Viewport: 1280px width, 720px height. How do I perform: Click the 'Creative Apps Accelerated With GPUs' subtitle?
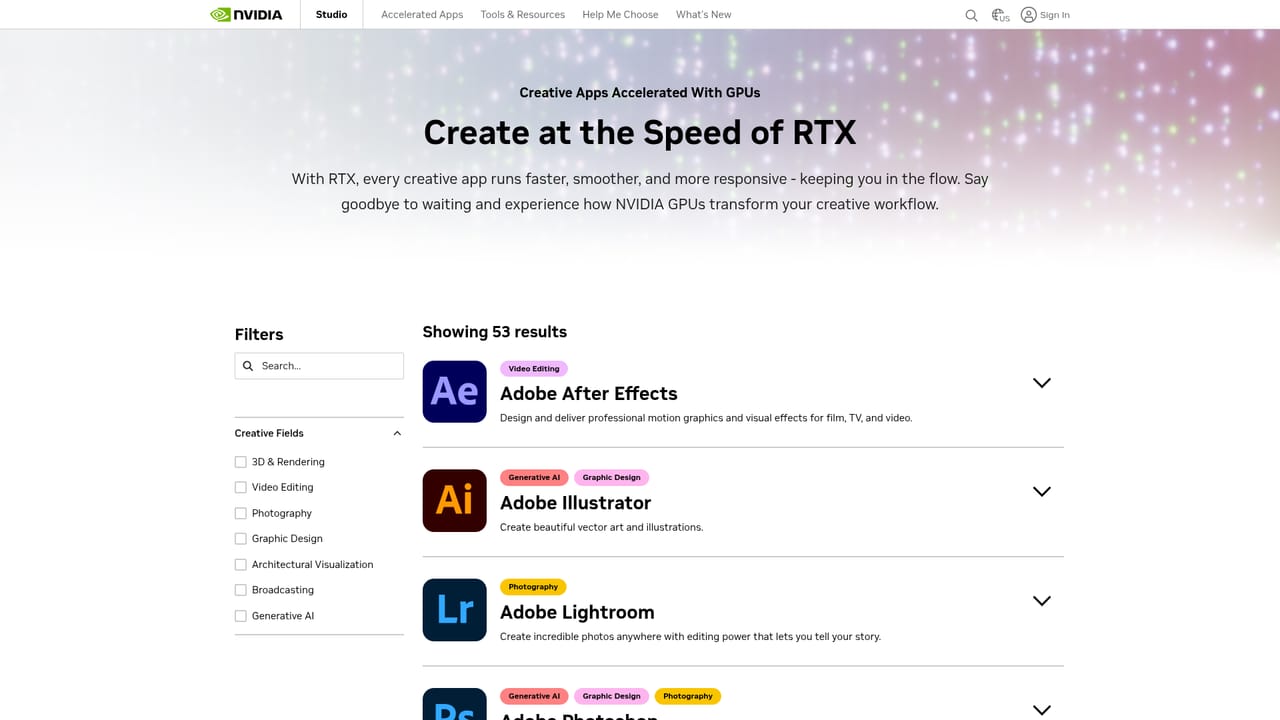click(x=640, y=92)
